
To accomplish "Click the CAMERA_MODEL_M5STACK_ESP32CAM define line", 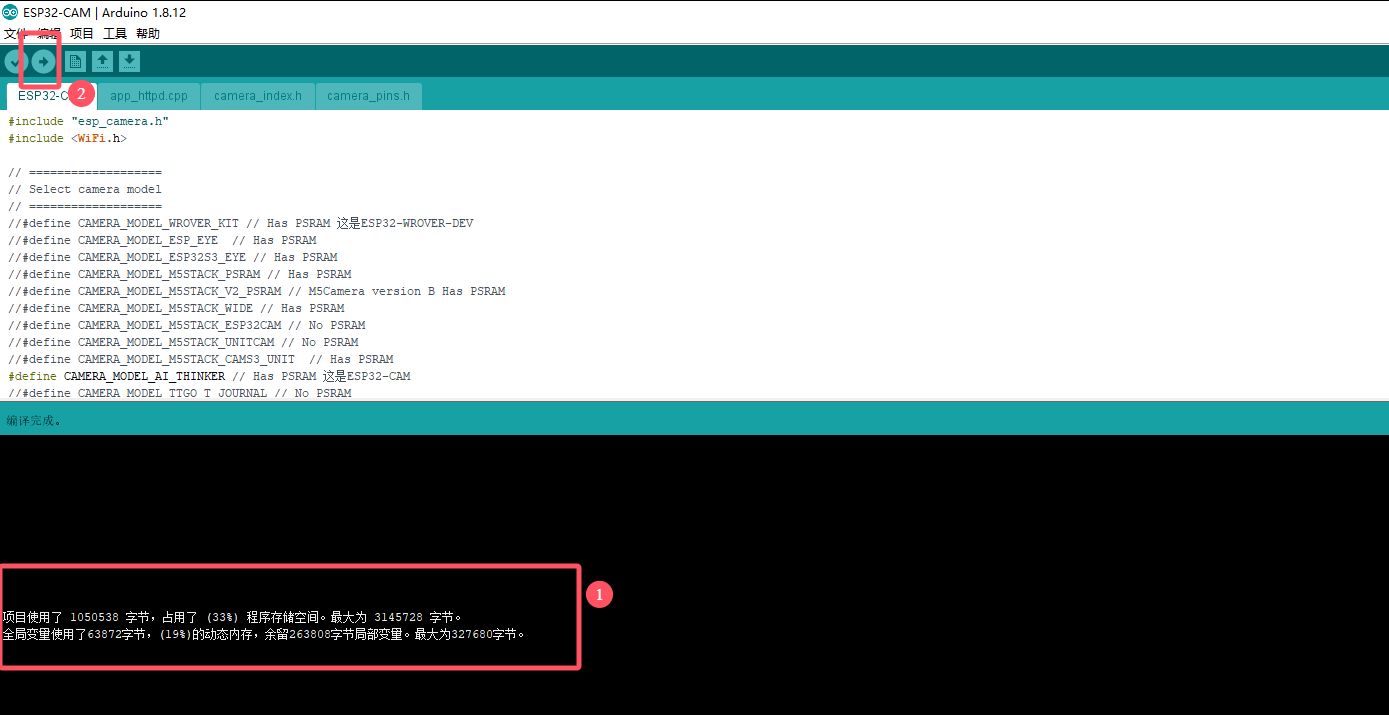I will click(187, 325).
